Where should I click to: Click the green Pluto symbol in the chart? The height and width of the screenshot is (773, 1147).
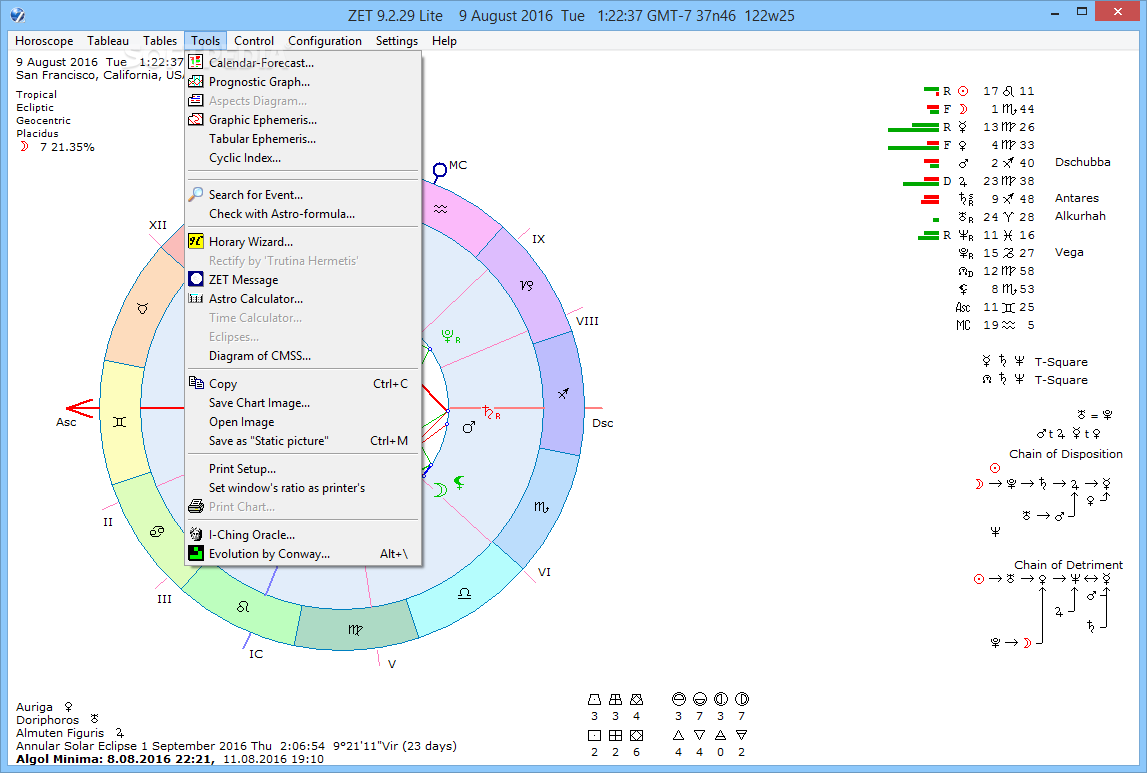pyautogui.click(x=451, y=336)
